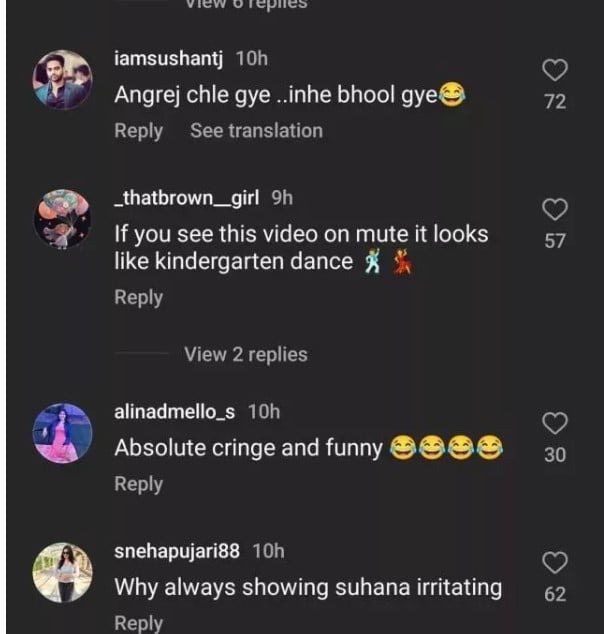Open _thatbrown__girl's profile avatar
This screenshot has height=634, width=604.
[62, 218]
